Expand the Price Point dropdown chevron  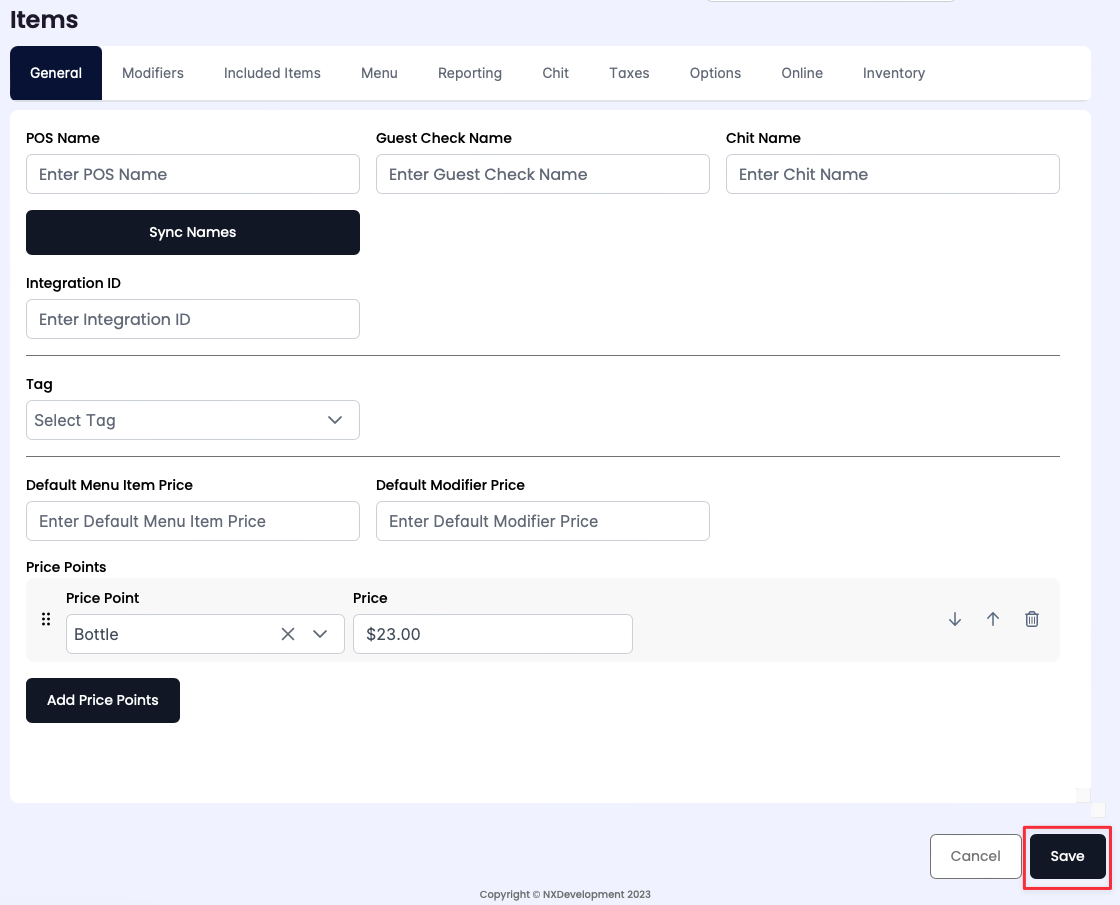point(321,634)
